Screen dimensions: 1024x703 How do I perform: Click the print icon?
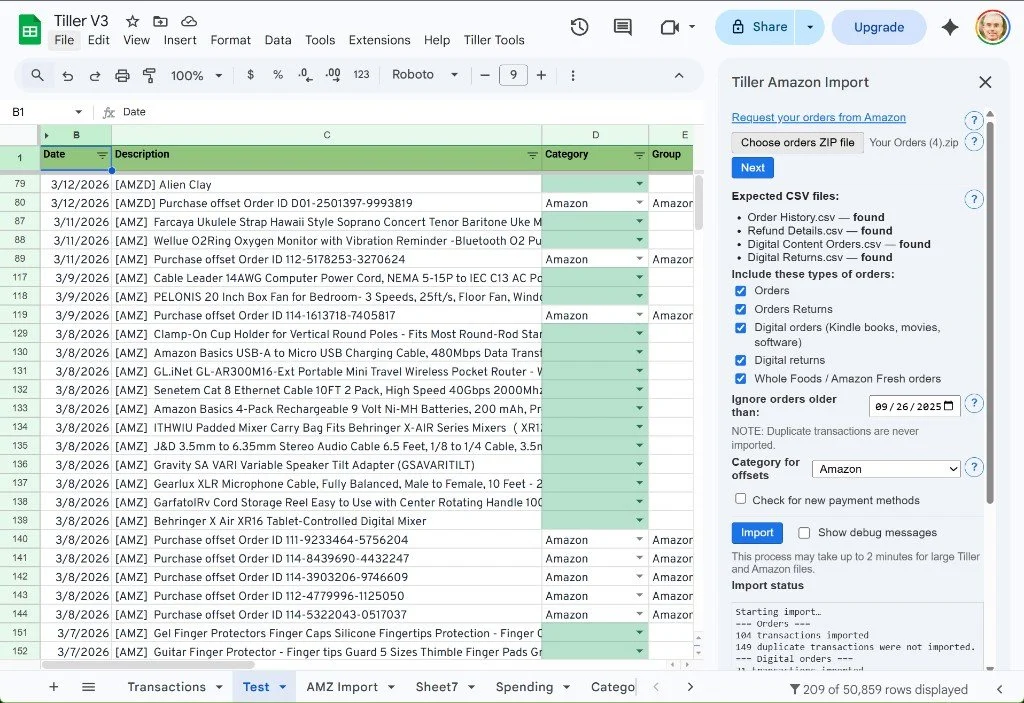pyautogui.click(x=122, y=76)
